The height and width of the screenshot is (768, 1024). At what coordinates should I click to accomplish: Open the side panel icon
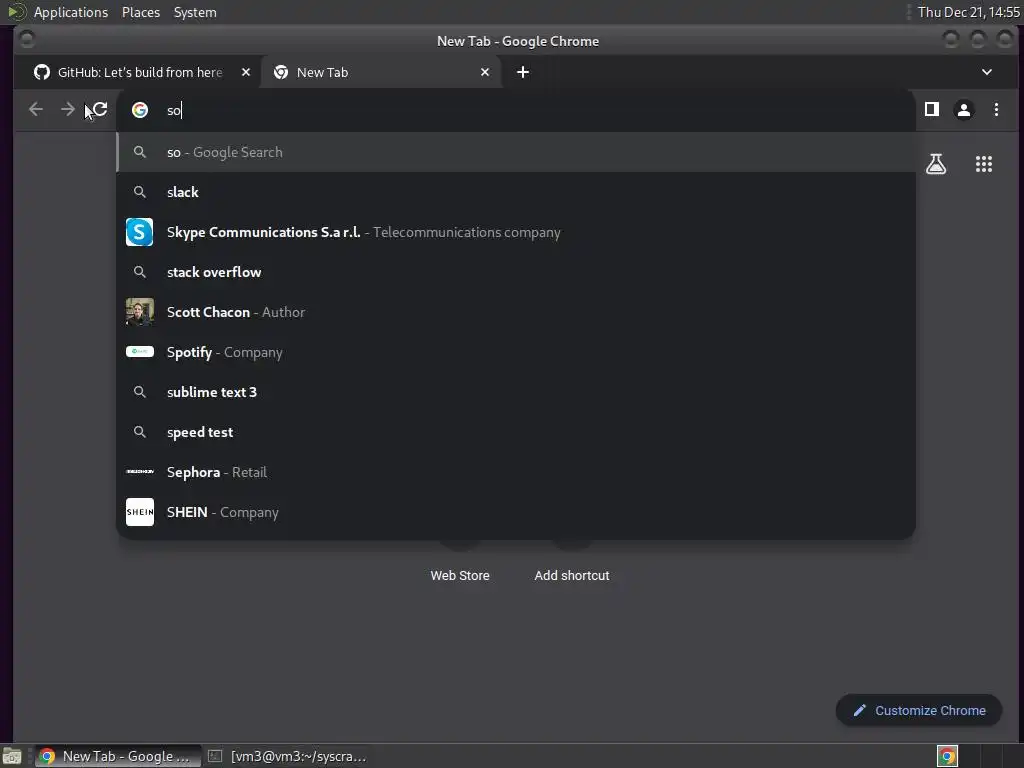pyautogui.click(x=932, y=110)
